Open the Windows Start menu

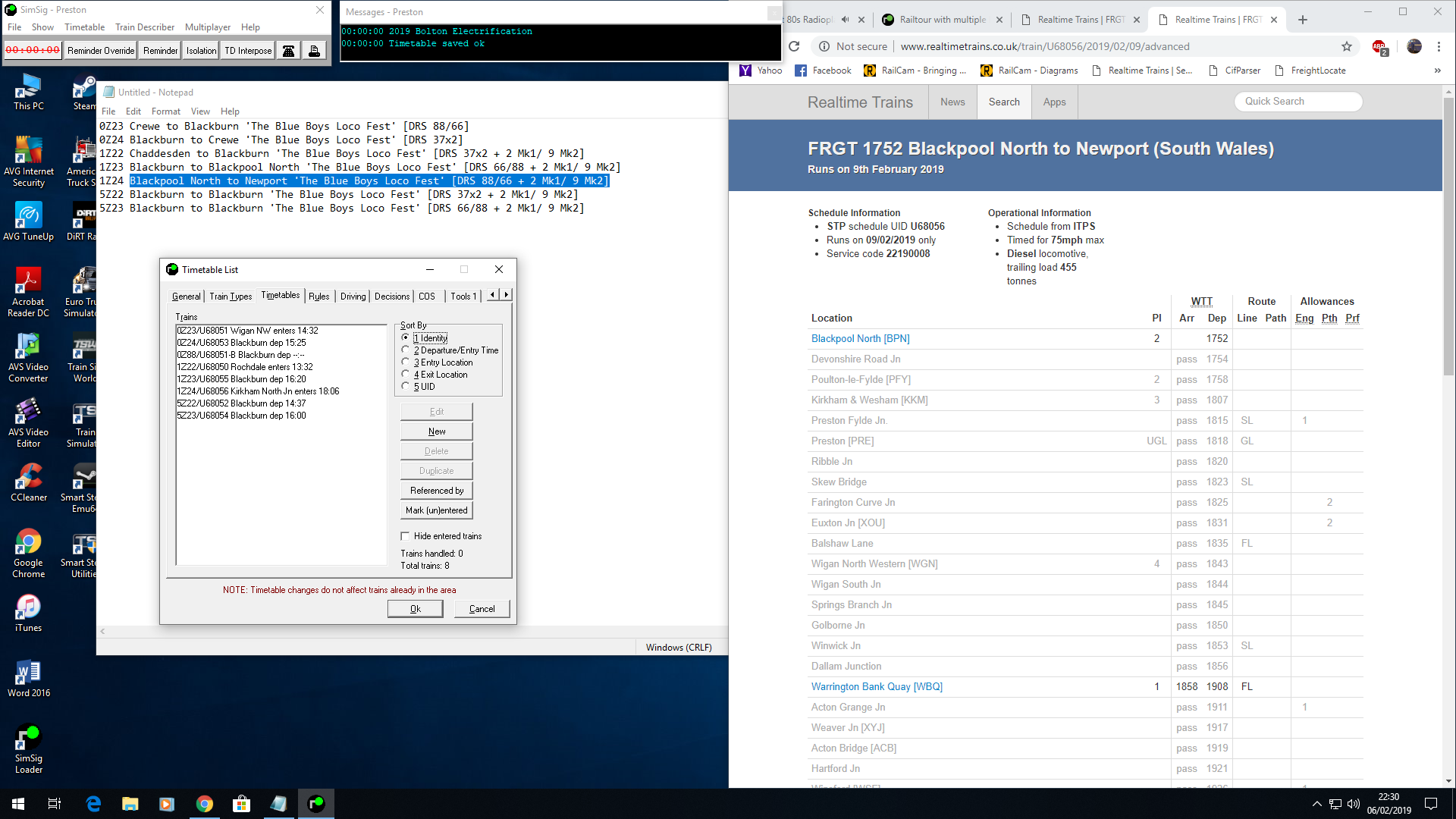click(18, 804)
